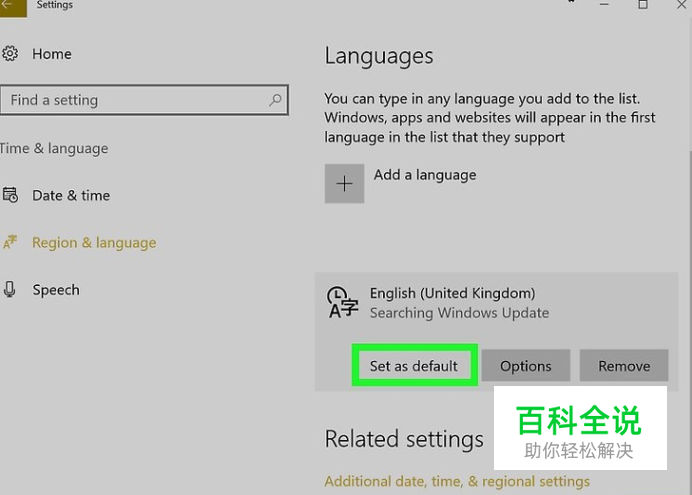Close the Settings window

(x=681, y=4)
